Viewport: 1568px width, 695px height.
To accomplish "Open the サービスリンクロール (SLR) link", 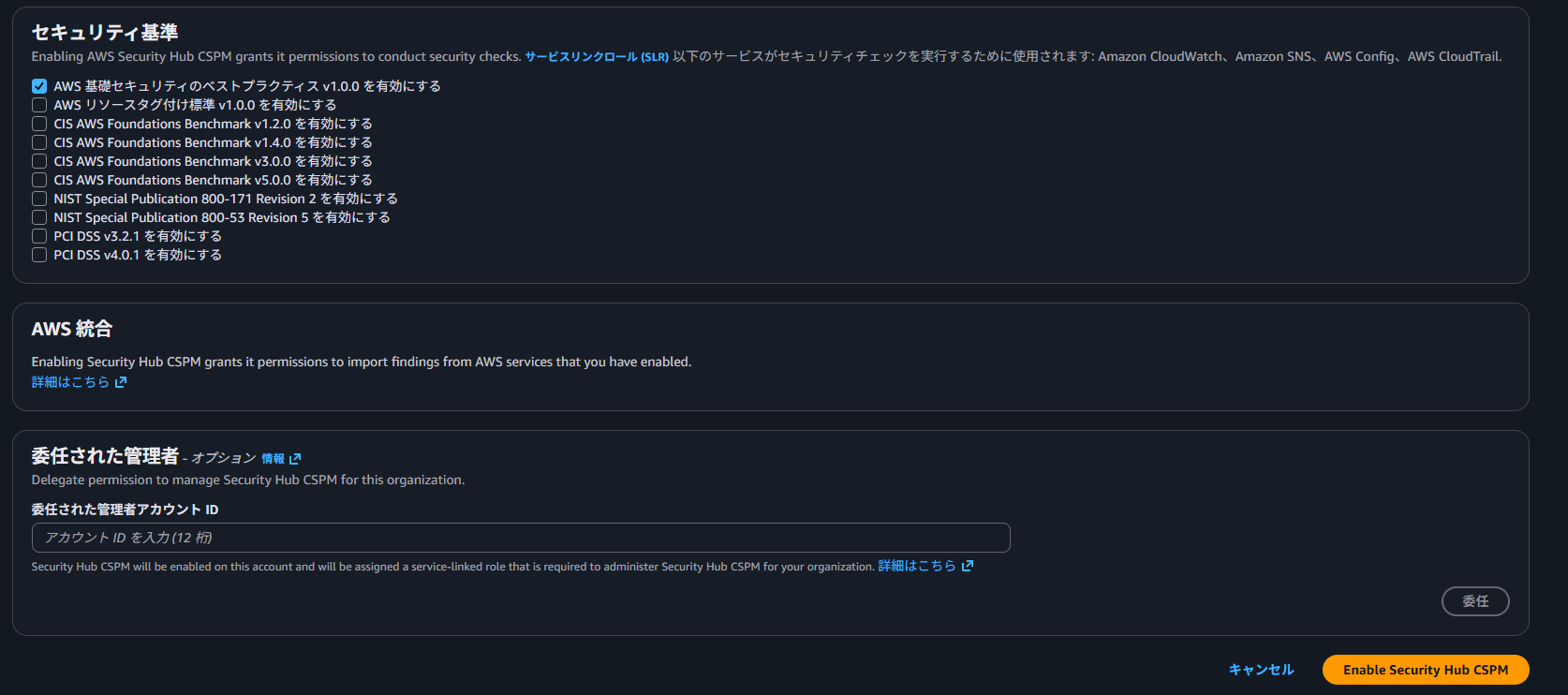I will click(596, 57).
